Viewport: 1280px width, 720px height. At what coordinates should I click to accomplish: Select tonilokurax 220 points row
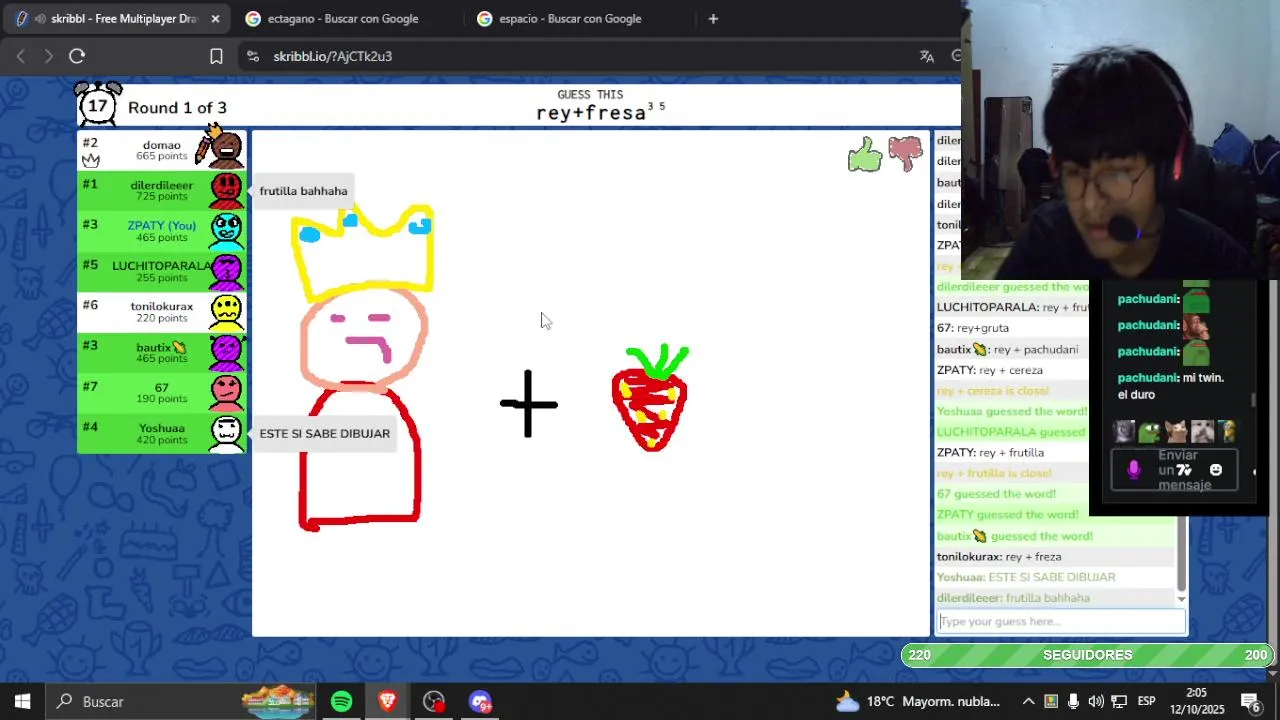(162, 312)
